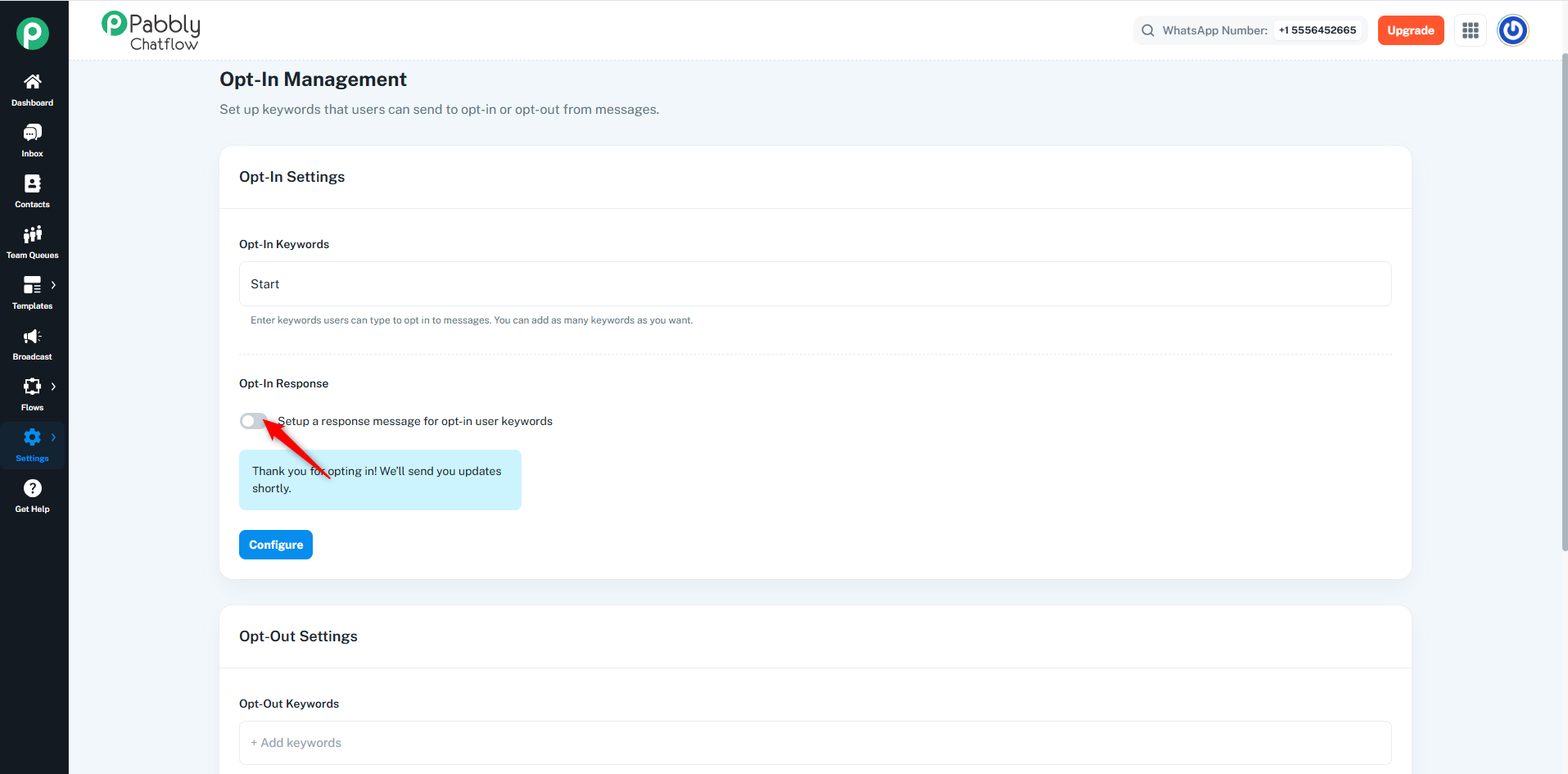This screenshot has width=1568, height=774.
Task: Click the Get Help question icon
Action: [x=32, y=489]
